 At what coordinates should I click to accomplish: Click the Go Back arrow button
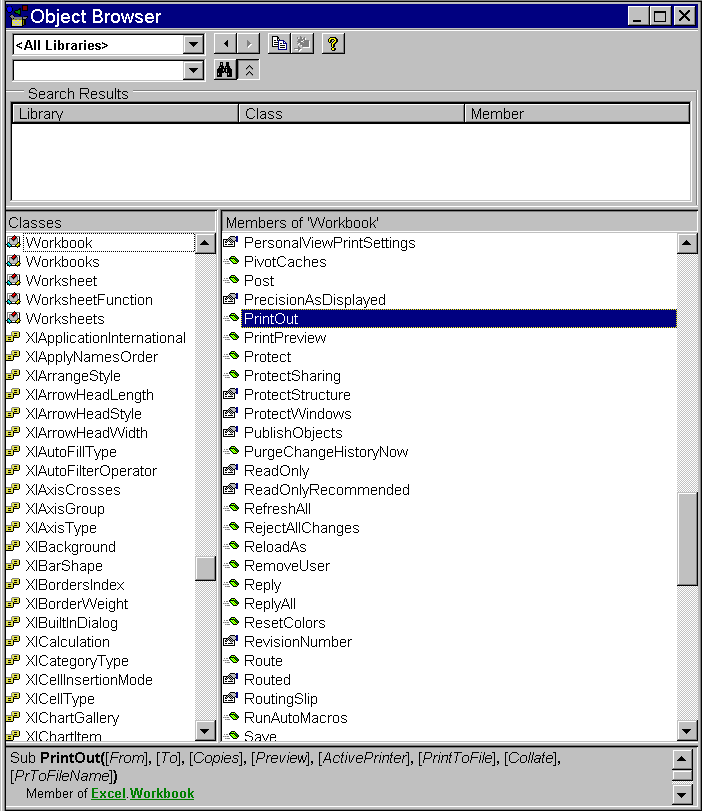pyautogui.click(x=226, y=44)
